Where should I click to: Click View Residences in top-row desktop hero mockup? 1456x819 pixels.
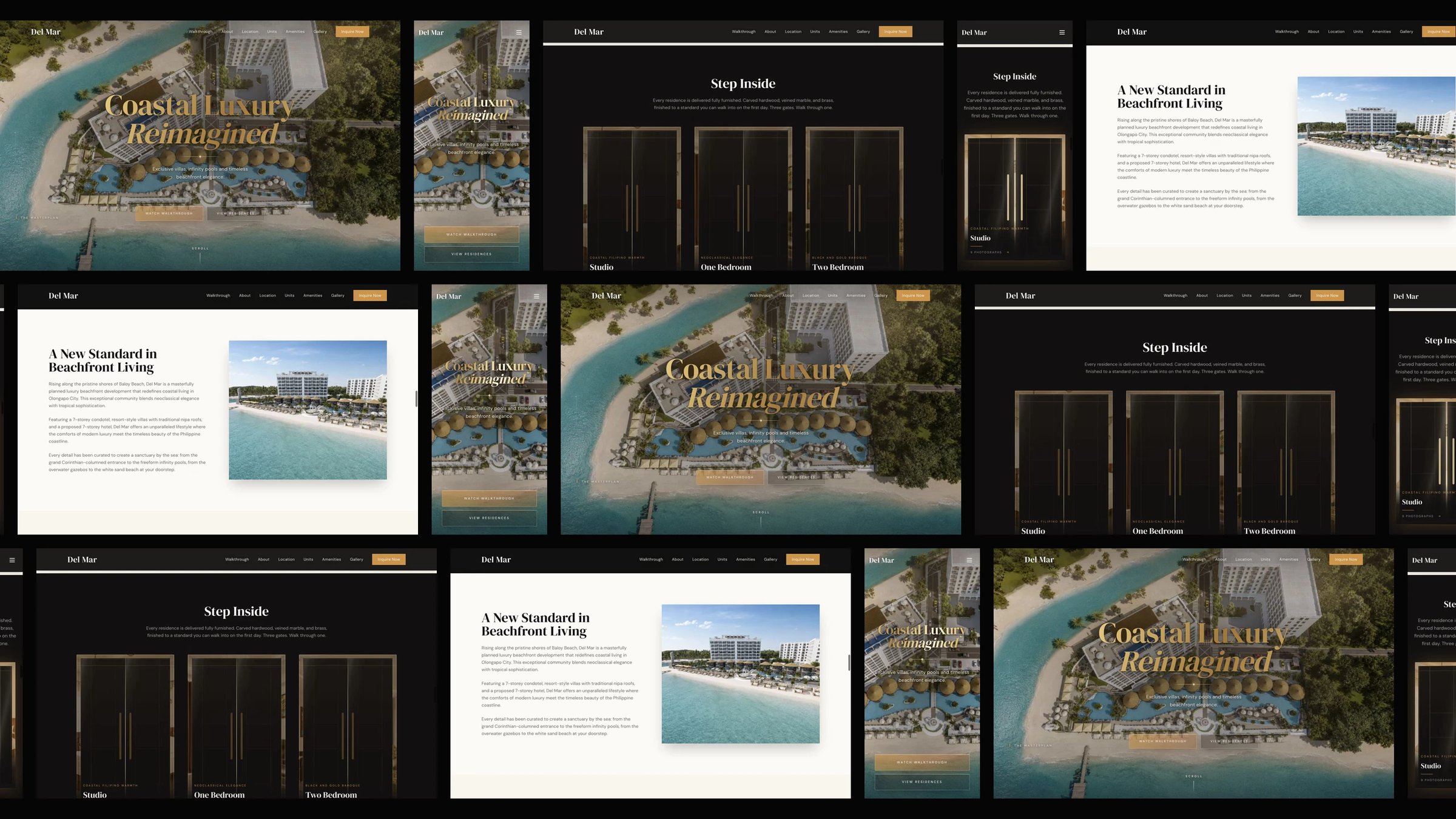pos(235,213)
